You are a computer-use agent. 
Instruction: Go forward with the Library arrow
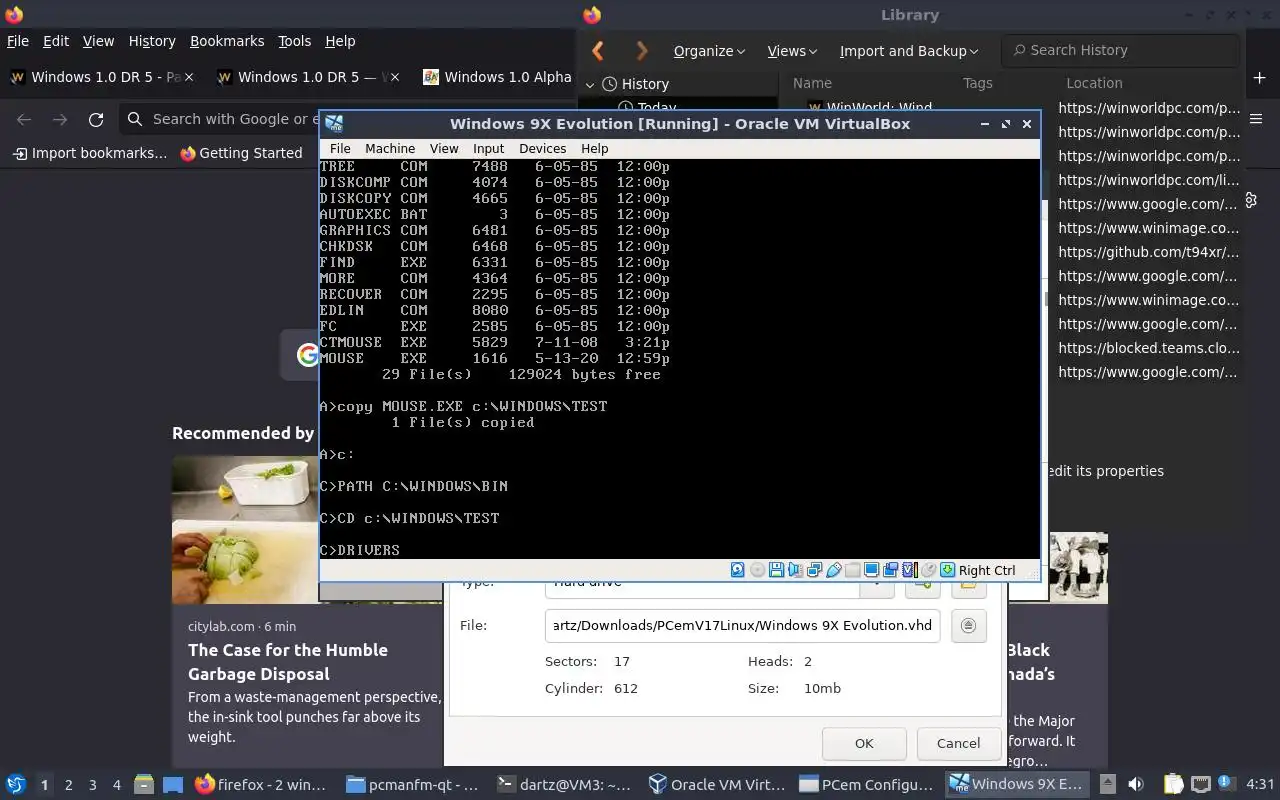pos(642,50)
